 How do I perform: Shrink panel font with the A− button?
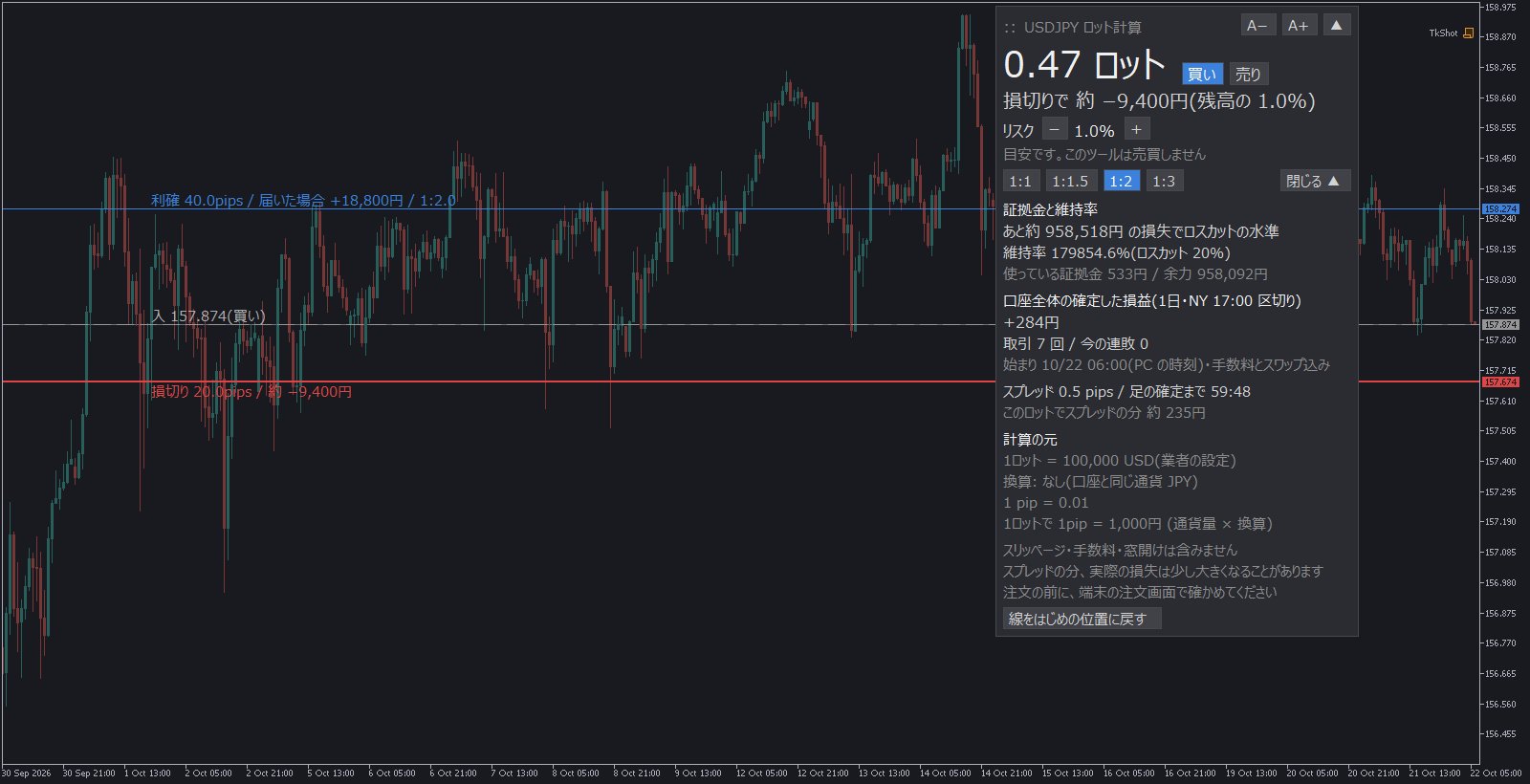1257,26
